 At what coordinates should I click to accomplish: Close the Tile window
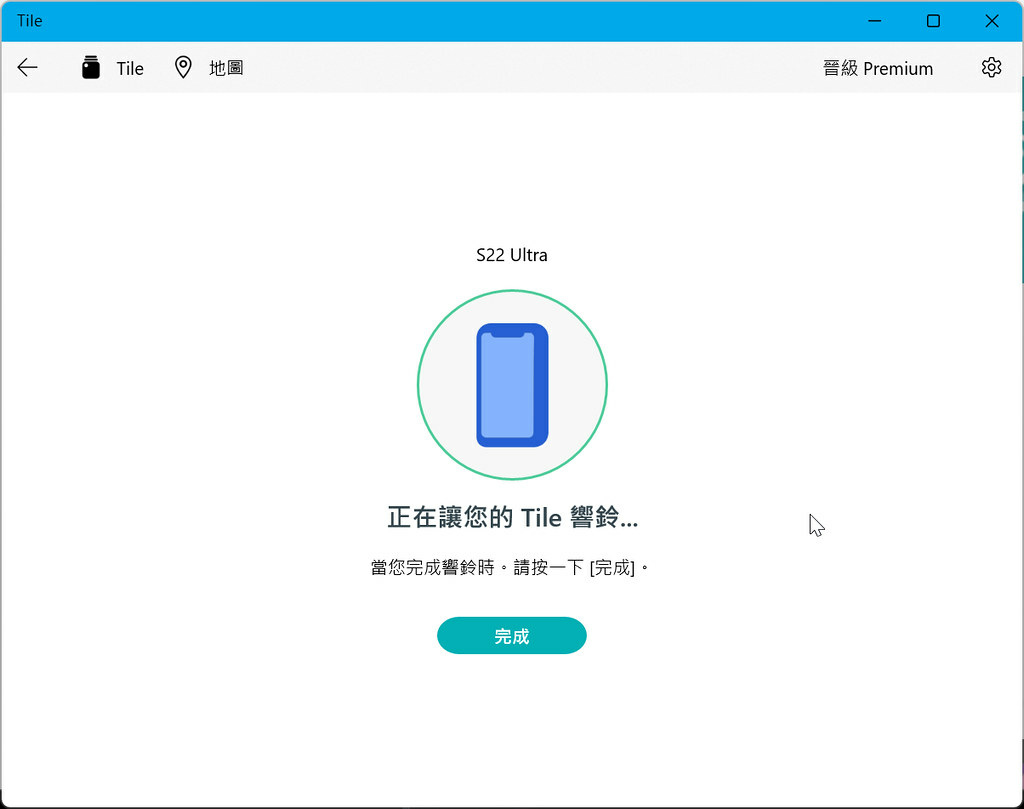(991, 21)
